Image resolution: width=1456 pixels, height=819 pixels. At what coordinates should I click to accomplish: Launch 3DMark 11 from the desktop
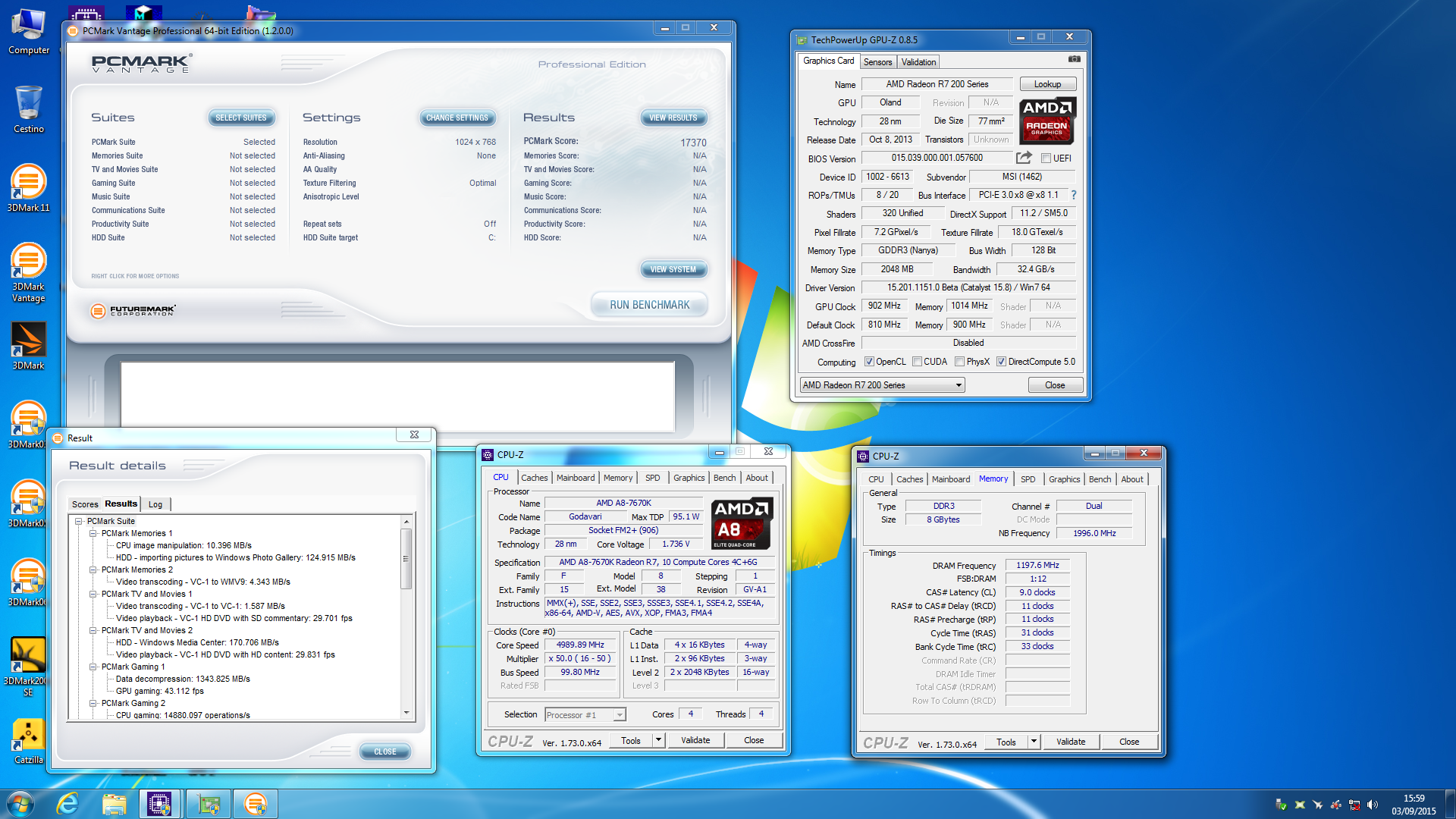click(x=29, y=187)
